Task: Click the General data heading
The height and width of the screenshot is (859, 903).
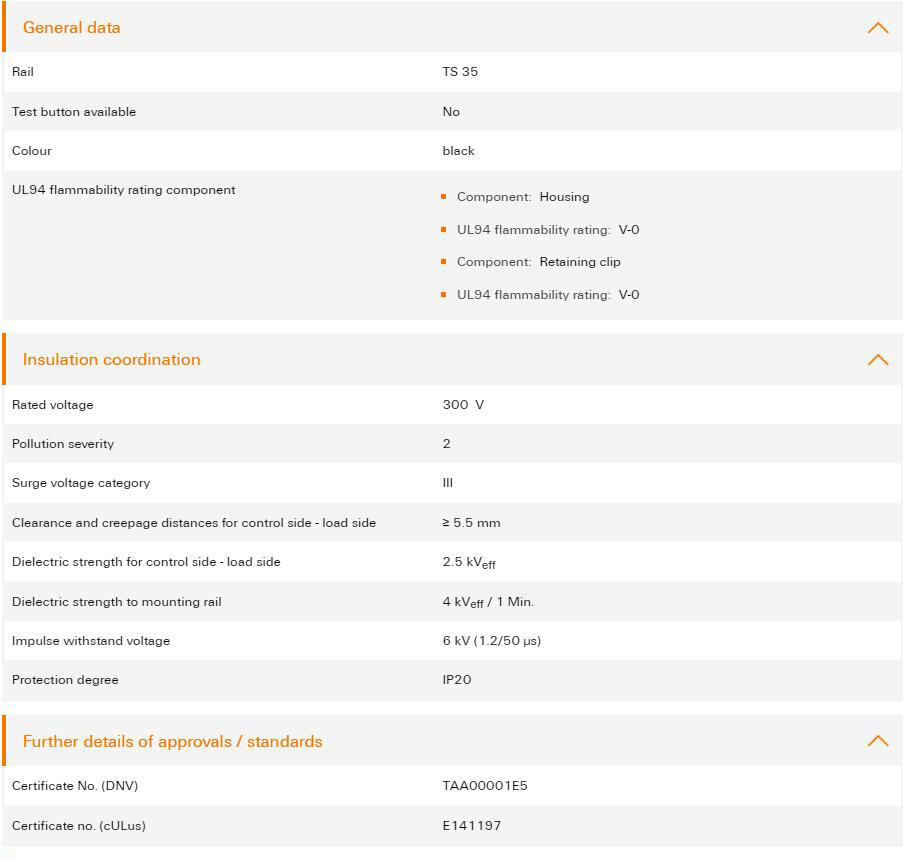Action: 71,28
